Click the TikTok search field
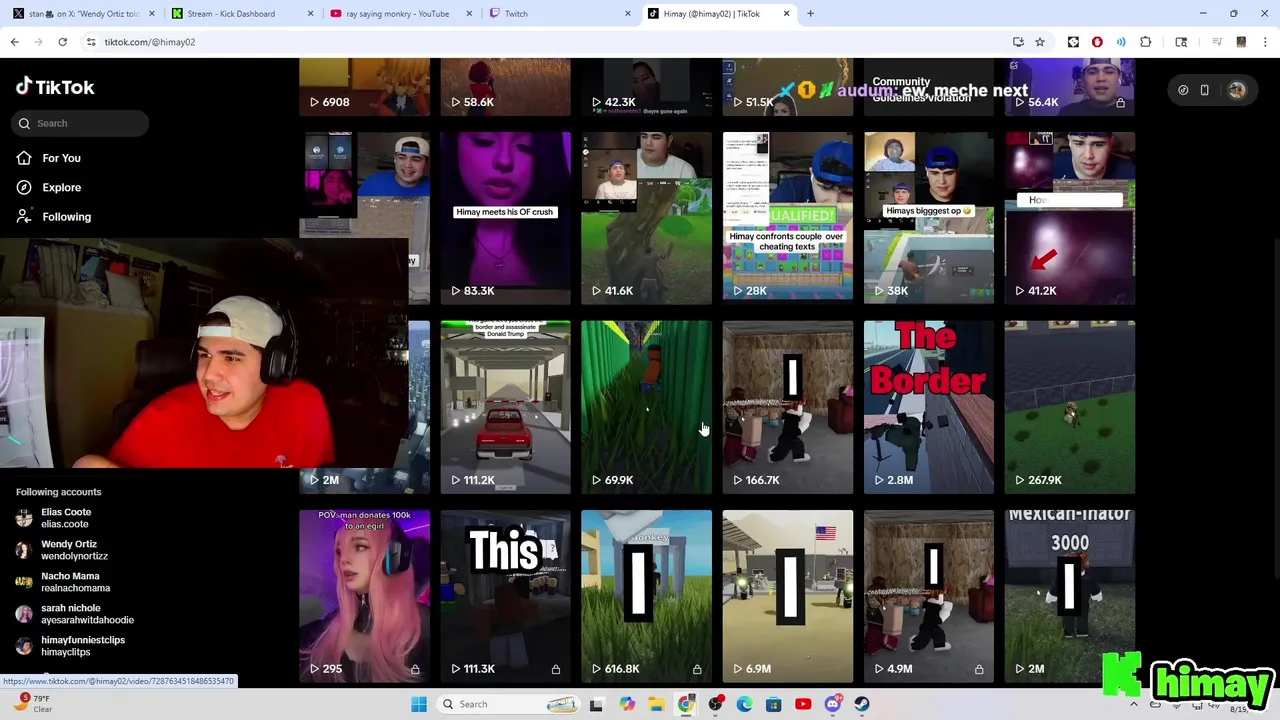Screen dimensions: 1280x720 click(82, 123)
